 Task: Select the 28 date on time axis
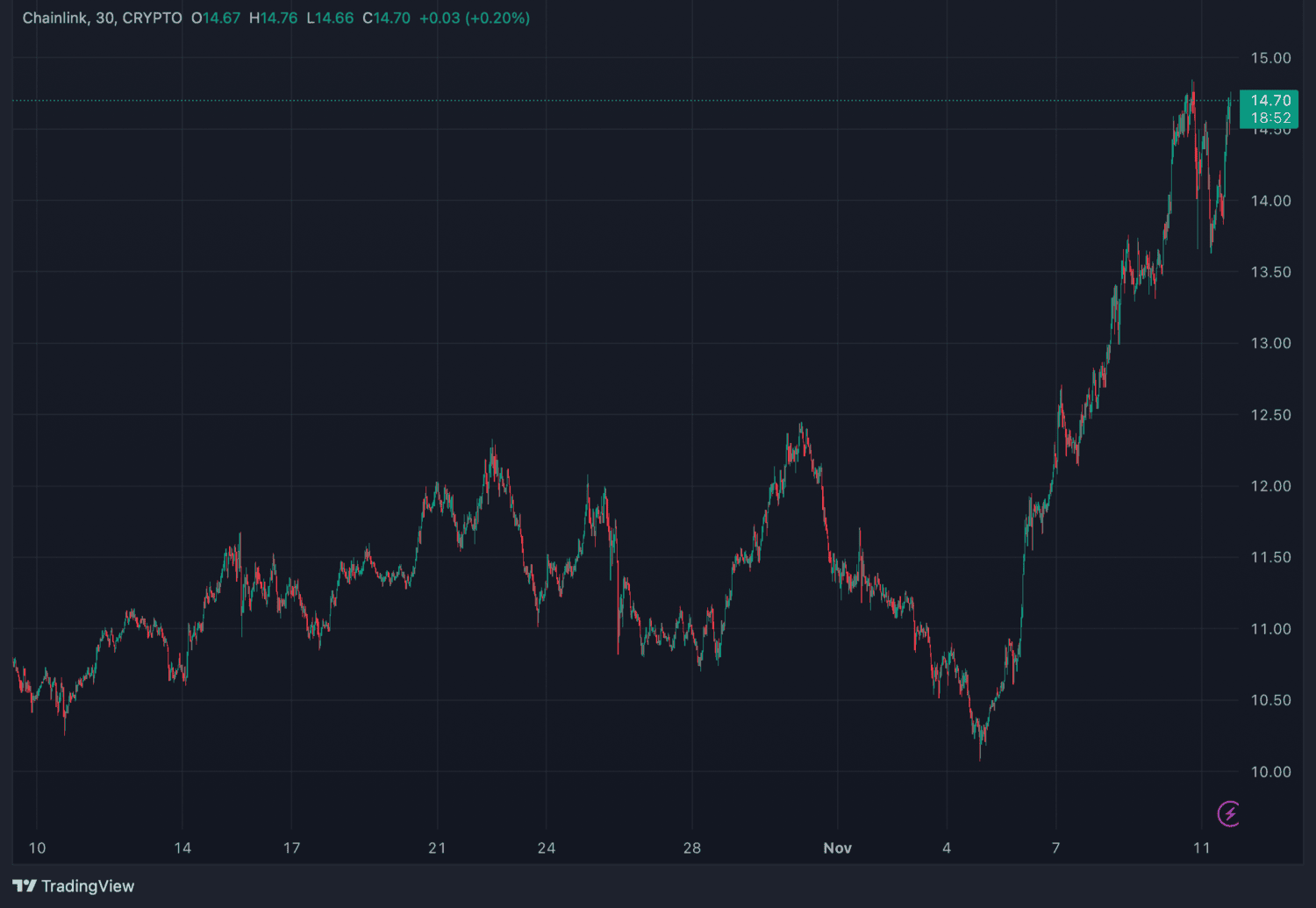coord(692,847)
